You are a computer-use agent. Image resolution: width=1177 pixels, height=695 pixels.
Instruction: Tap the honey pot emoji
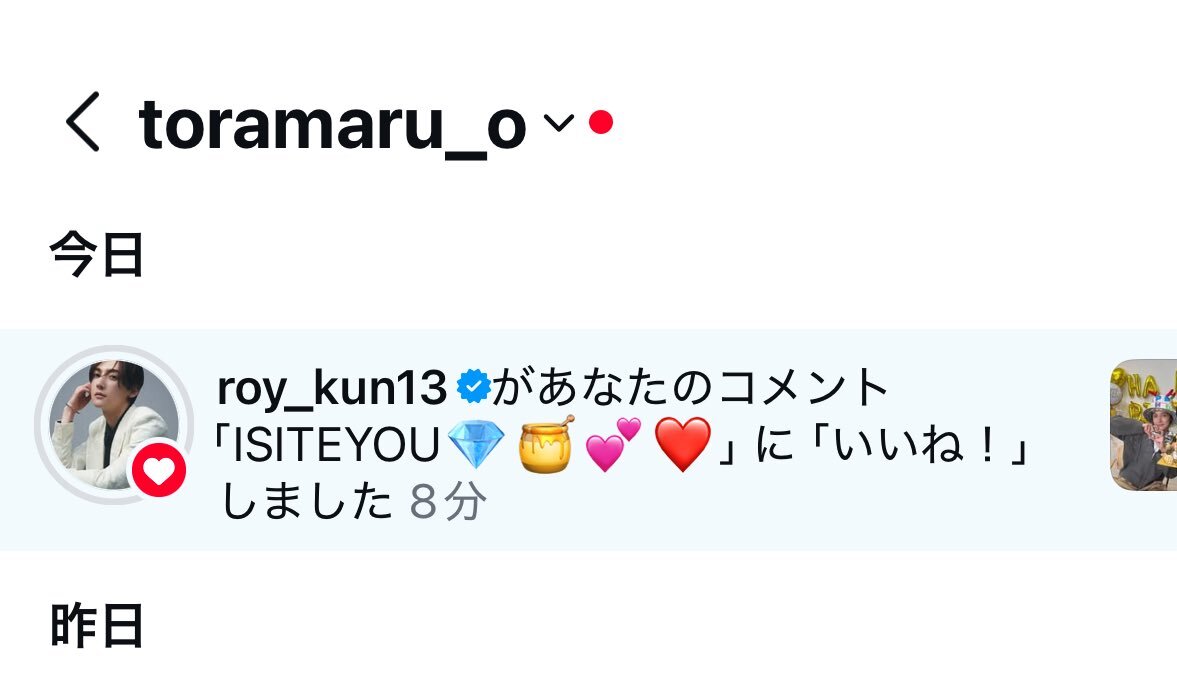[x=546, y=445]
